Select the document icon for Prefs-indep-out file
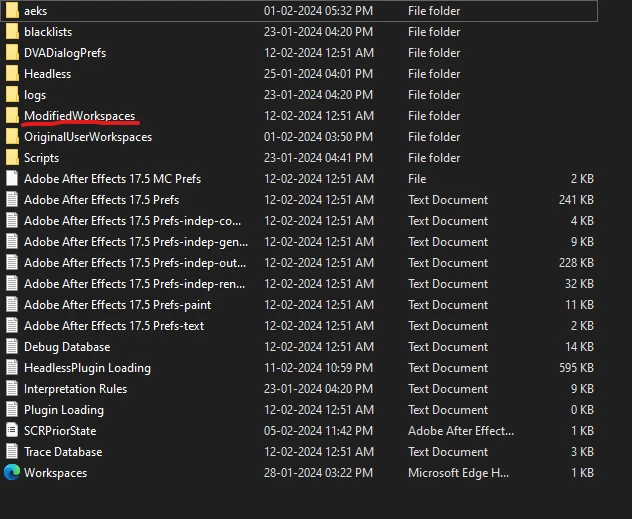Viewport: 632px width, 519px height. [x=12, y=262]
